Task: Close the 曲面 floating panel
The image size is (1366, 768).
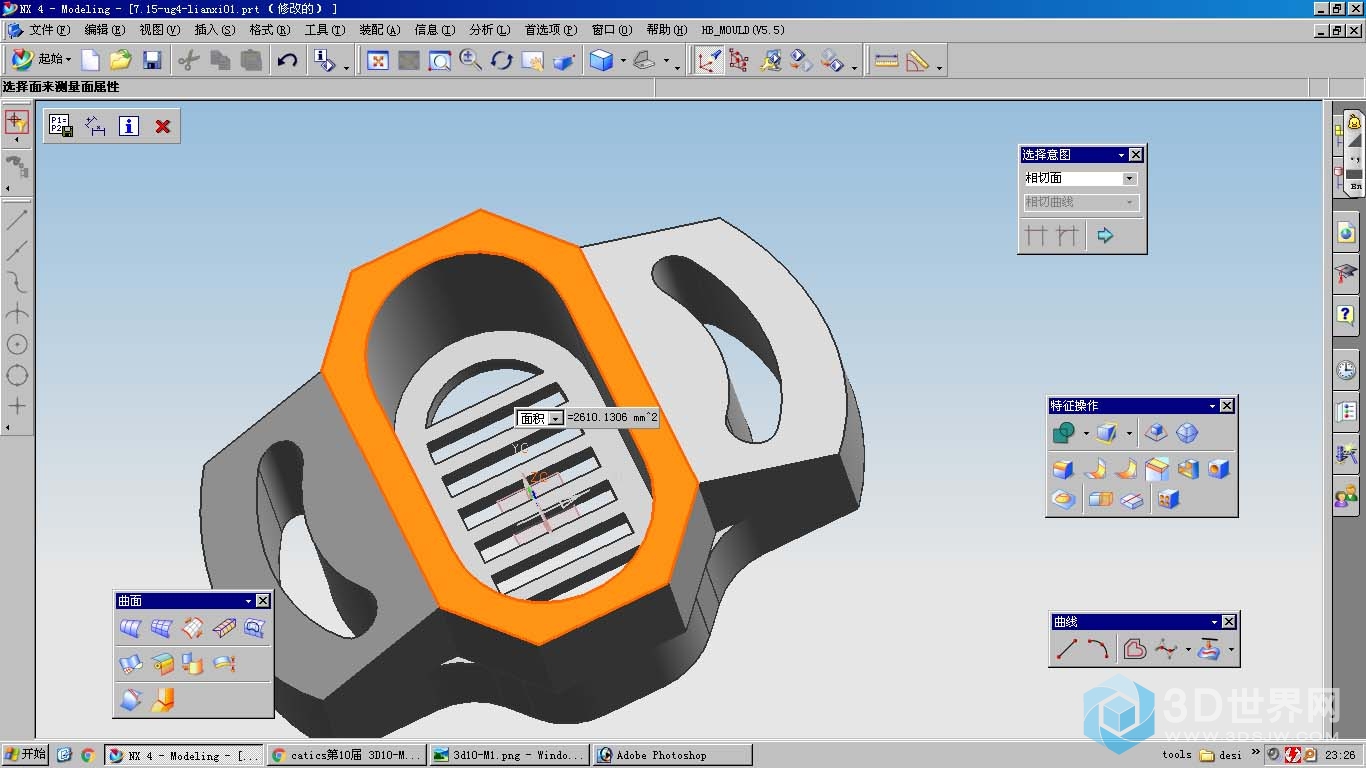Action: coord(262,601)
